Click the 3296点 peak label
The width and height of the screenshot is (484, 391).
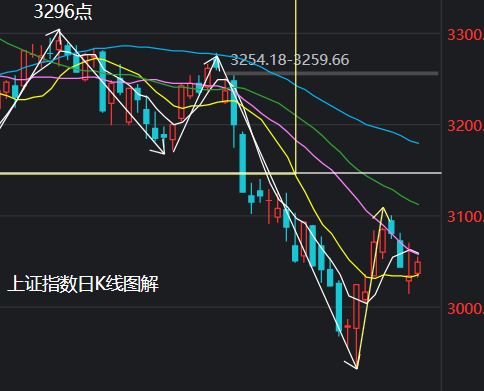coord(63,12)
